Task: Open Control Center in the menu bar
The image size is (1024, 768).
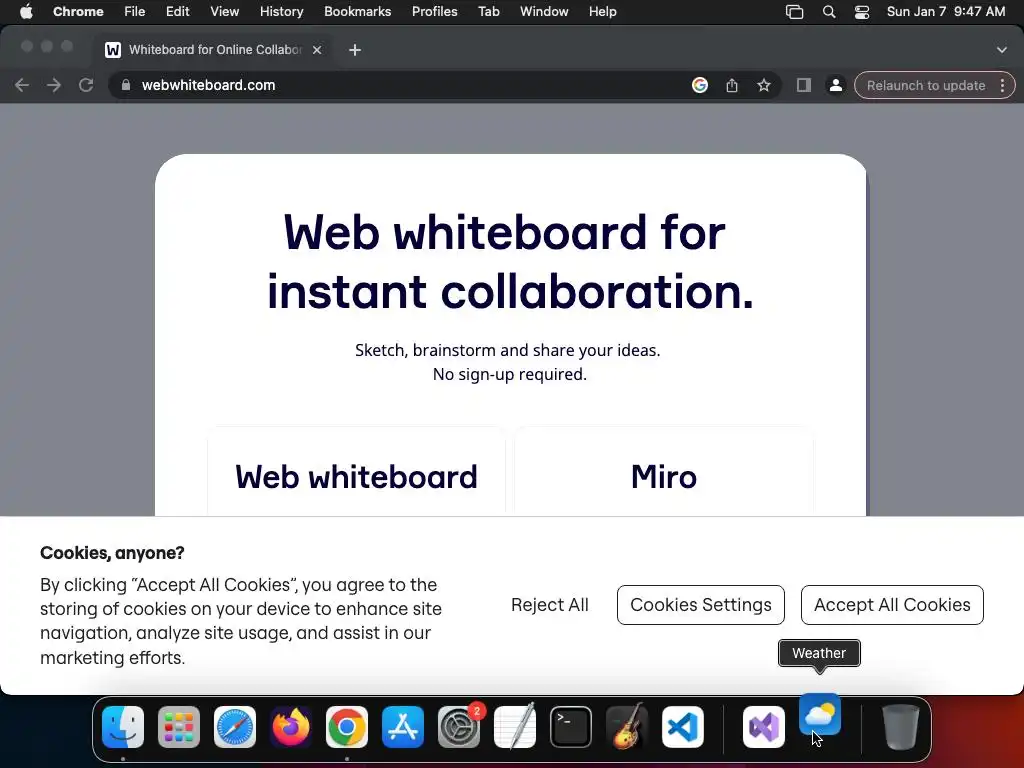Action: coord(862,11)
